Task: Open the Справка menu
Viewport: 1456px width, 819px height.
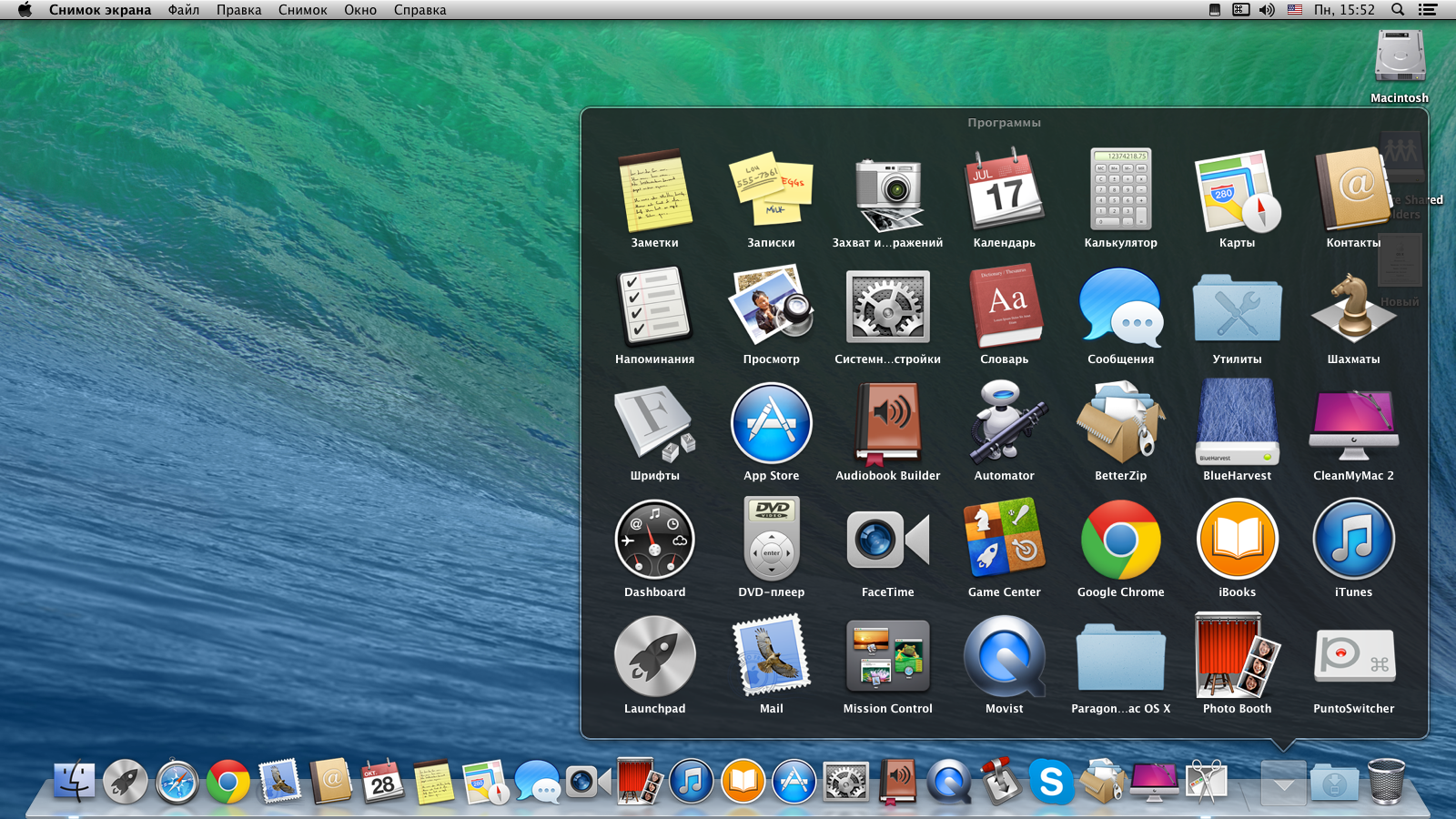Action: pos(420,10)
